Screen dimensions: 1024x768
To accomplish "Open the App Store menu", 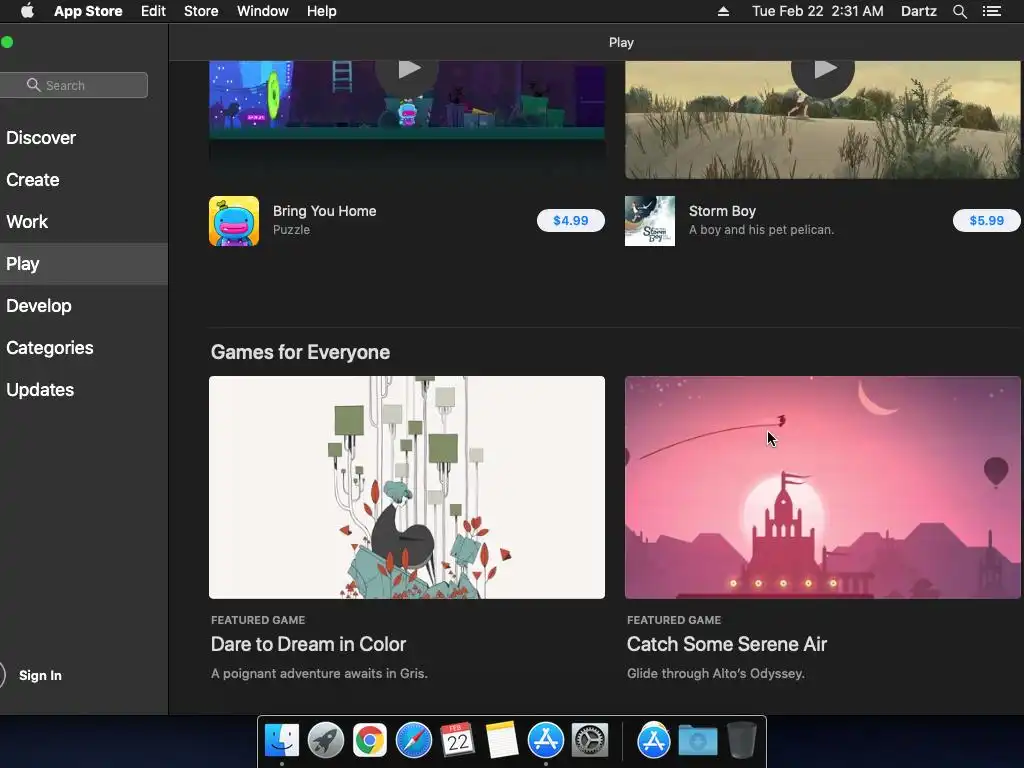I will click(x=88, y=11).
